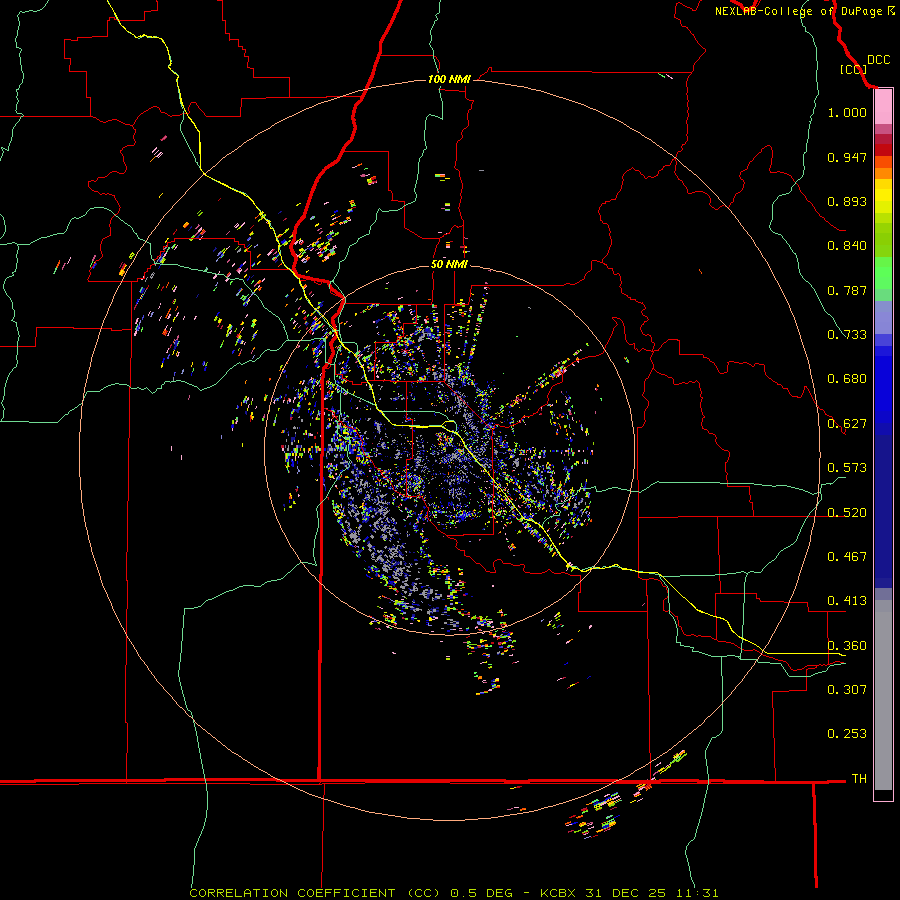Select the 0.947 legend value
Viewport: 900px width, 900px height.
847,157
